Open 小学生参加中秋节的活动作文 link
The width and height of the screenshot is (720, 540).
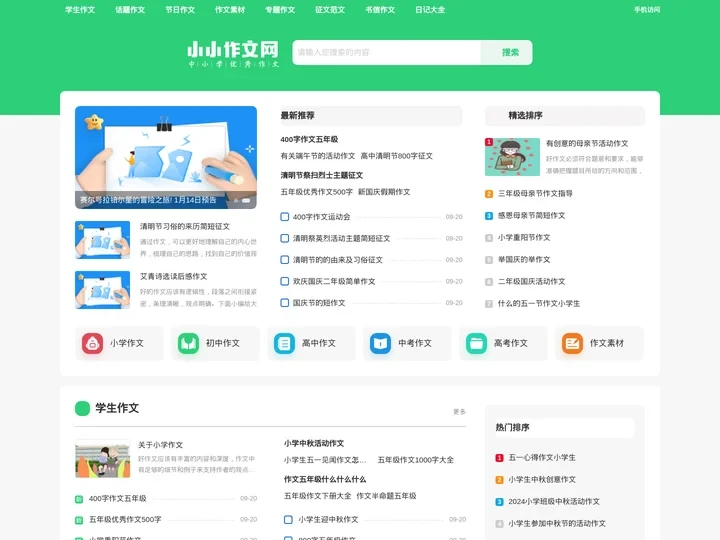(557, 523)
